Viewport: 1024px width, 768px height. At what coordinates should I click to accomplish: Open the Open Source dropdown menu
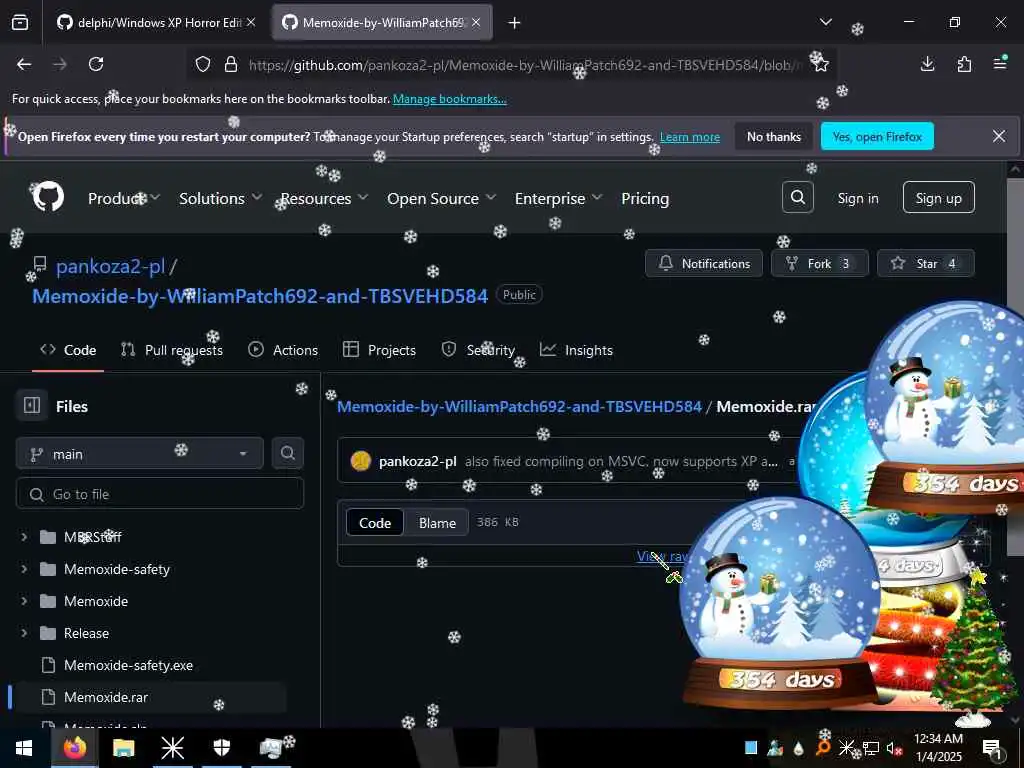click(x=441, y=198)
